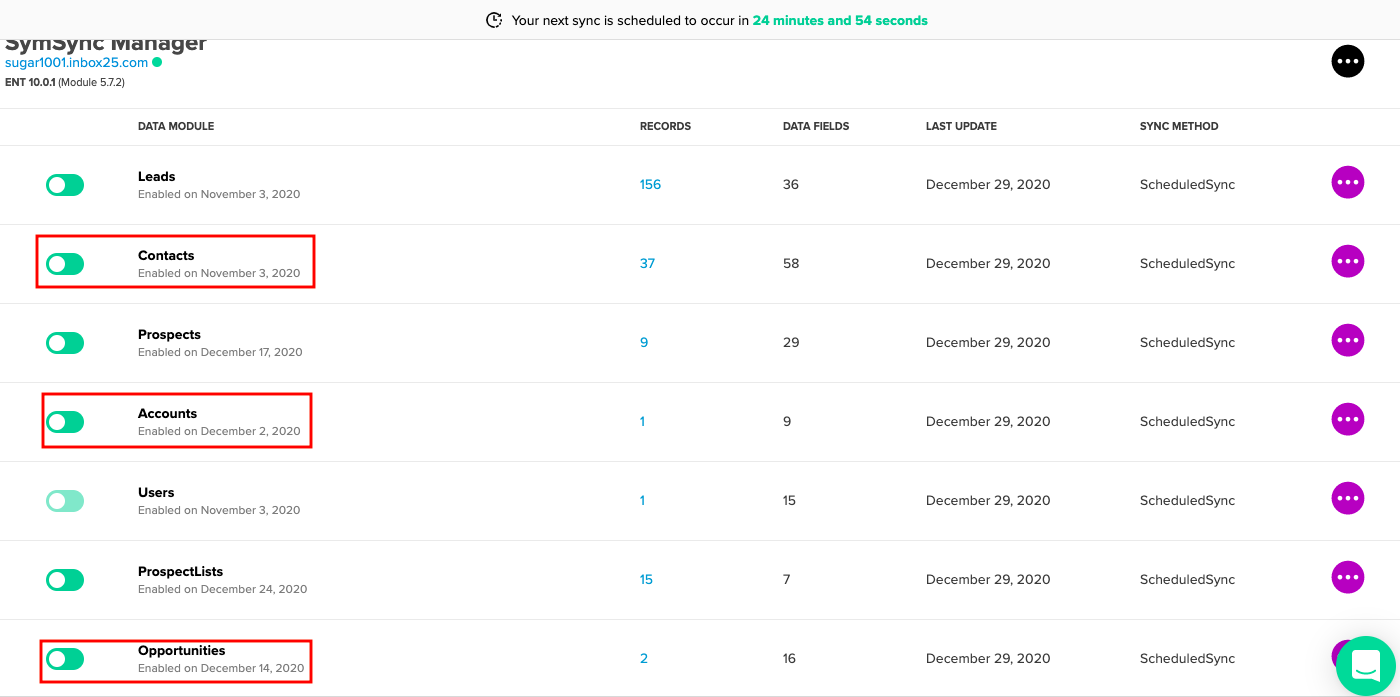Click the RECORDS column header
This screenshot has height=697, width=1400.
coord(665,127)
